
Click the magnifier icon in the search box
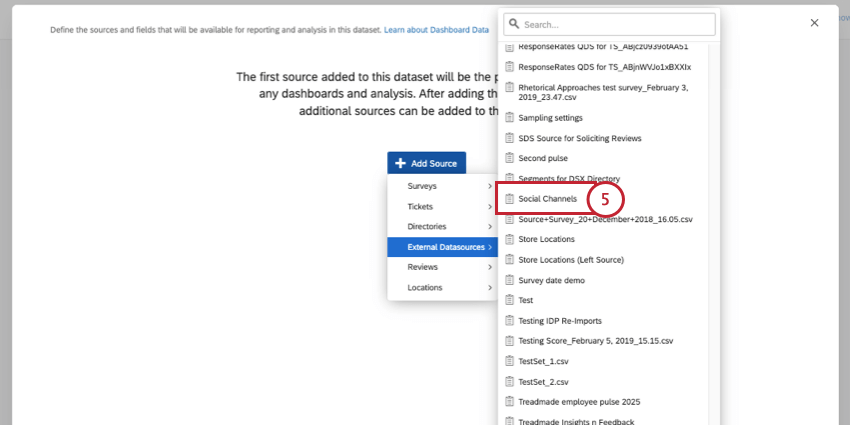coord(514,24)
